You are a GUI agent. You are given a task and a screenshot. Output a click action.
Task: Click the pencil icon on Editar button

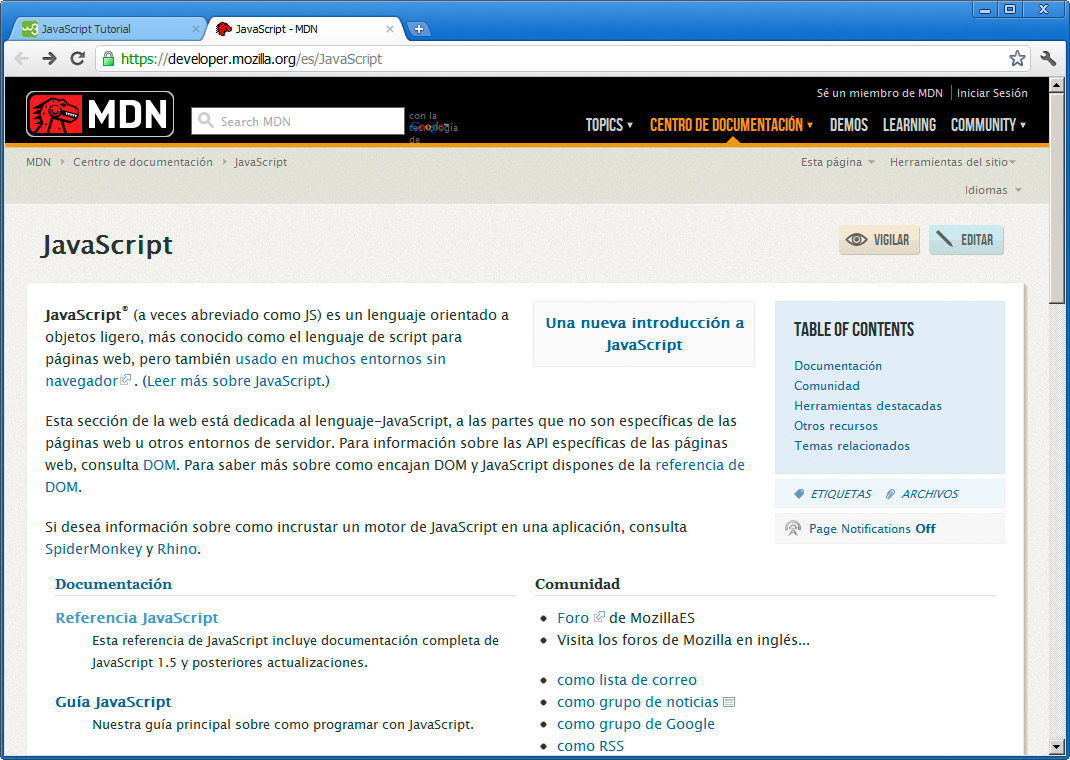pyautogui.click(x=944, y=239)
